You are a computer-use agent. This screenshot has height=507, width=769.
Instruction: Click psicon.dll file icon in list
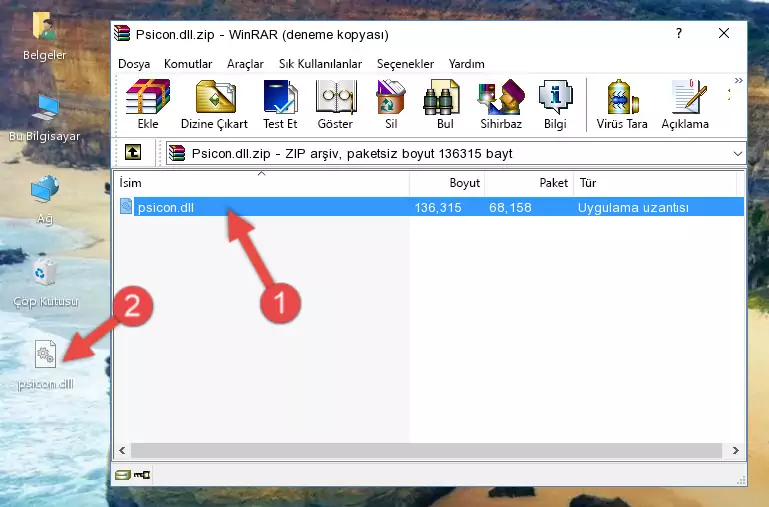[126, 206]
